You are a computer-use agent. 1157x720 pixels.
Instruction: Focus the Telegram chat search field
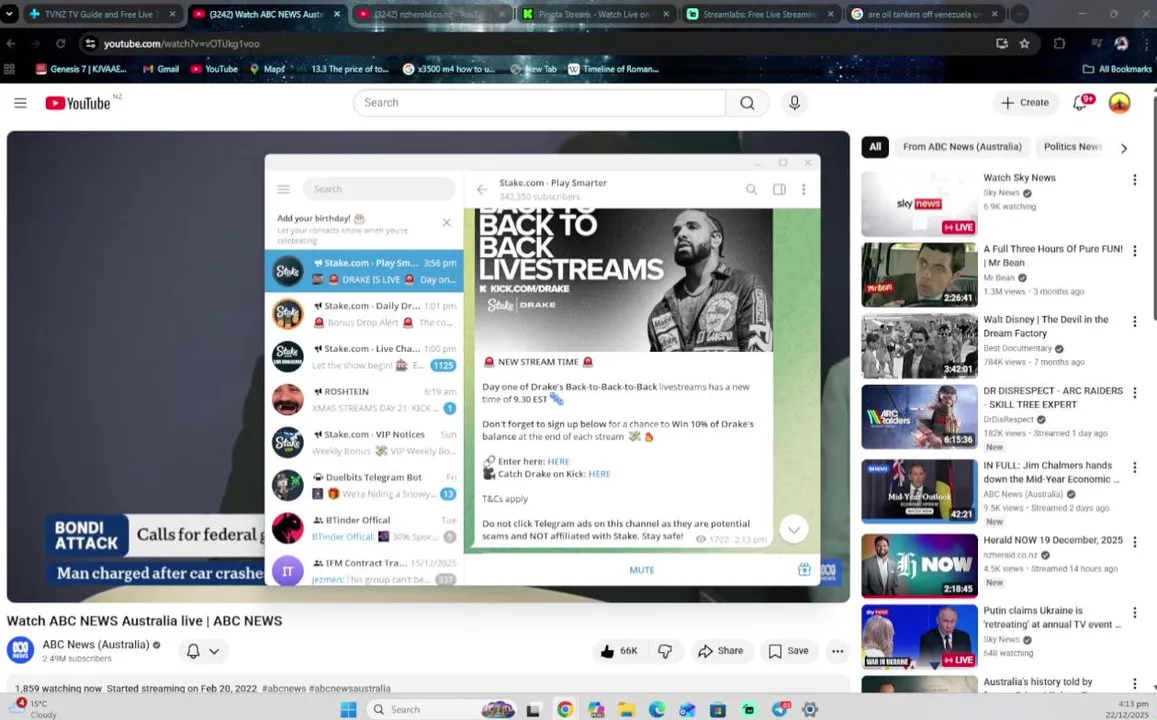click(x=379, y=190)
